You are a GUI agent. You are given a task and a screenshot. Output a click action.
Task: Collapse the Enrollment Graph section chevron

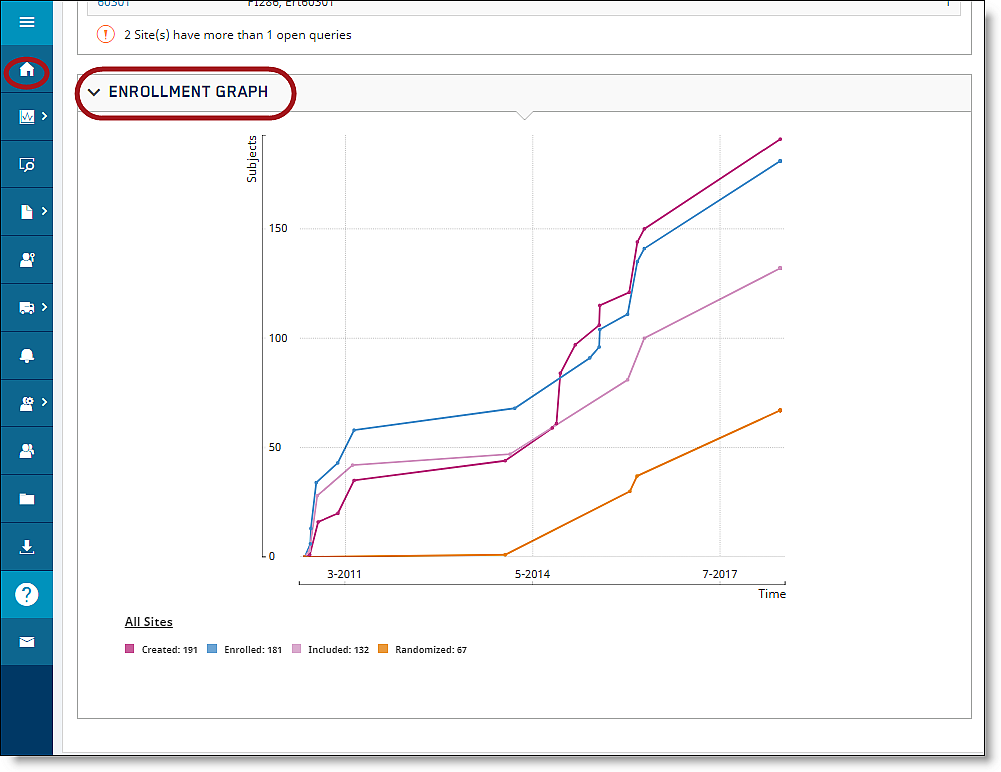[94, 92]
